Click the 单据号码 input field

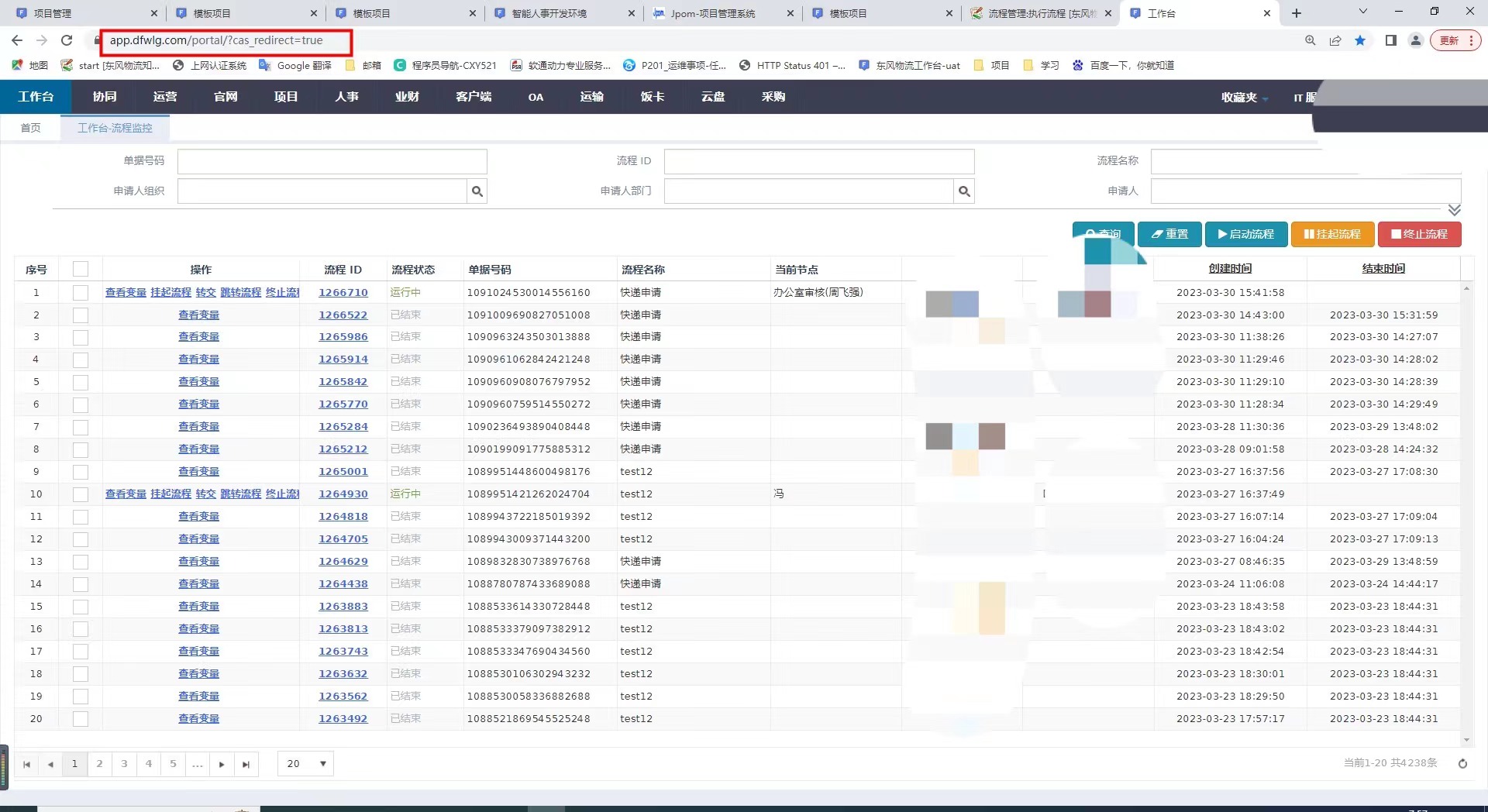pos(332,161)
